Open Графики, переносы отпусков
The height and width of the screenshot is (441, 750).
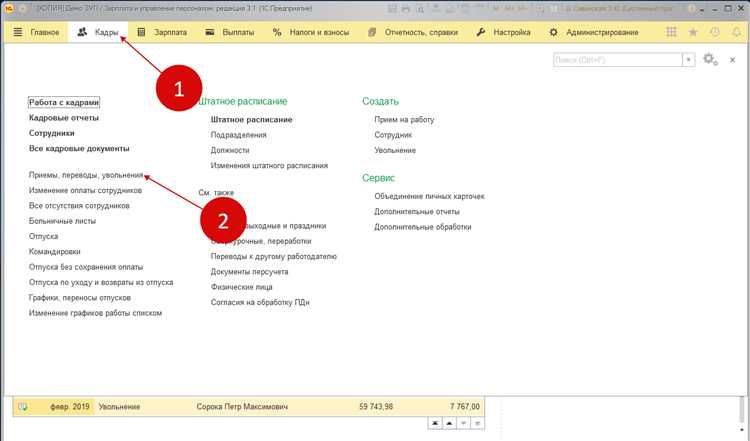79,298
